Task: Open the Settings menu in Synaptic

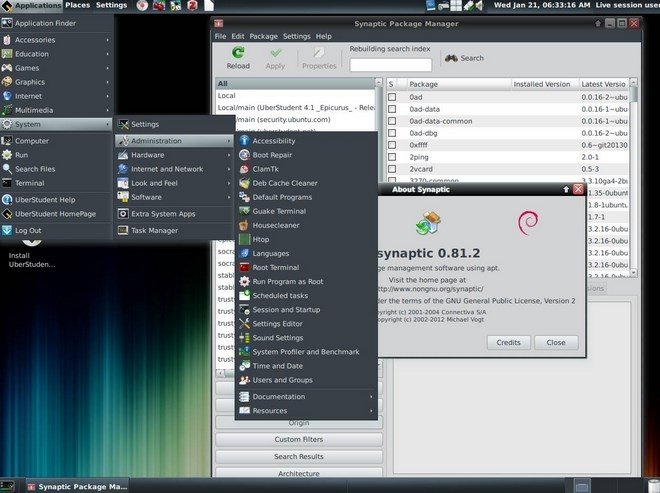Action: (x=296, y=36)
